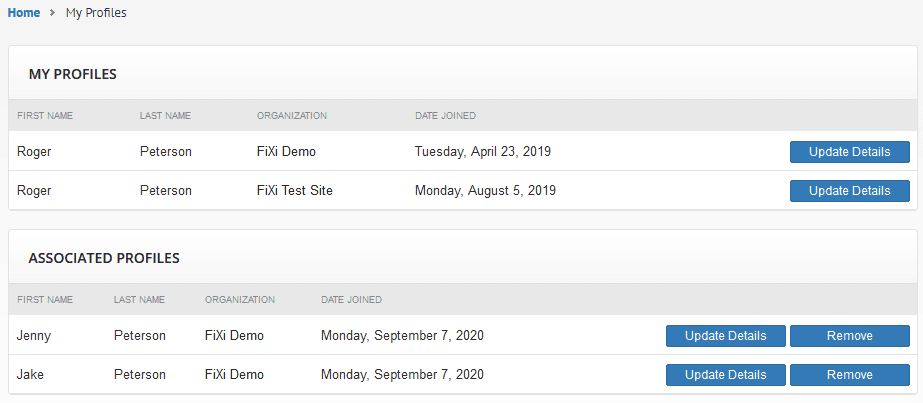
Task: Click the Home breadcrumb link
Action: point(24,13)
